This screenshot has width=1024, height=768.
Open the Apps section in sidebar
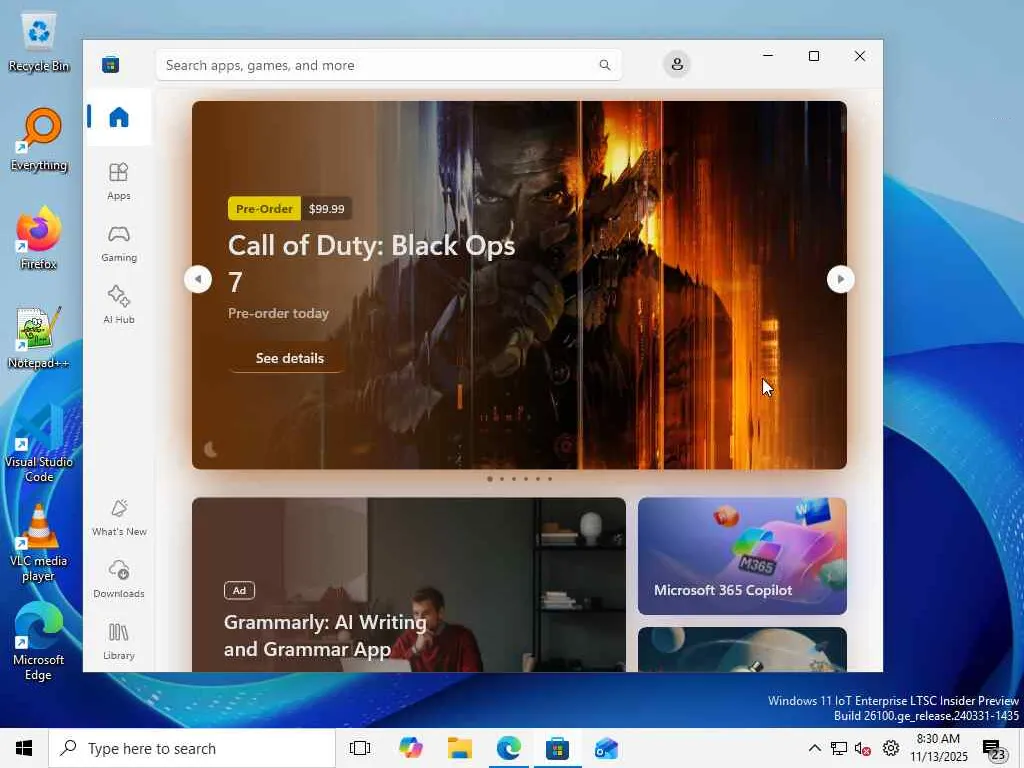point(118,182)
